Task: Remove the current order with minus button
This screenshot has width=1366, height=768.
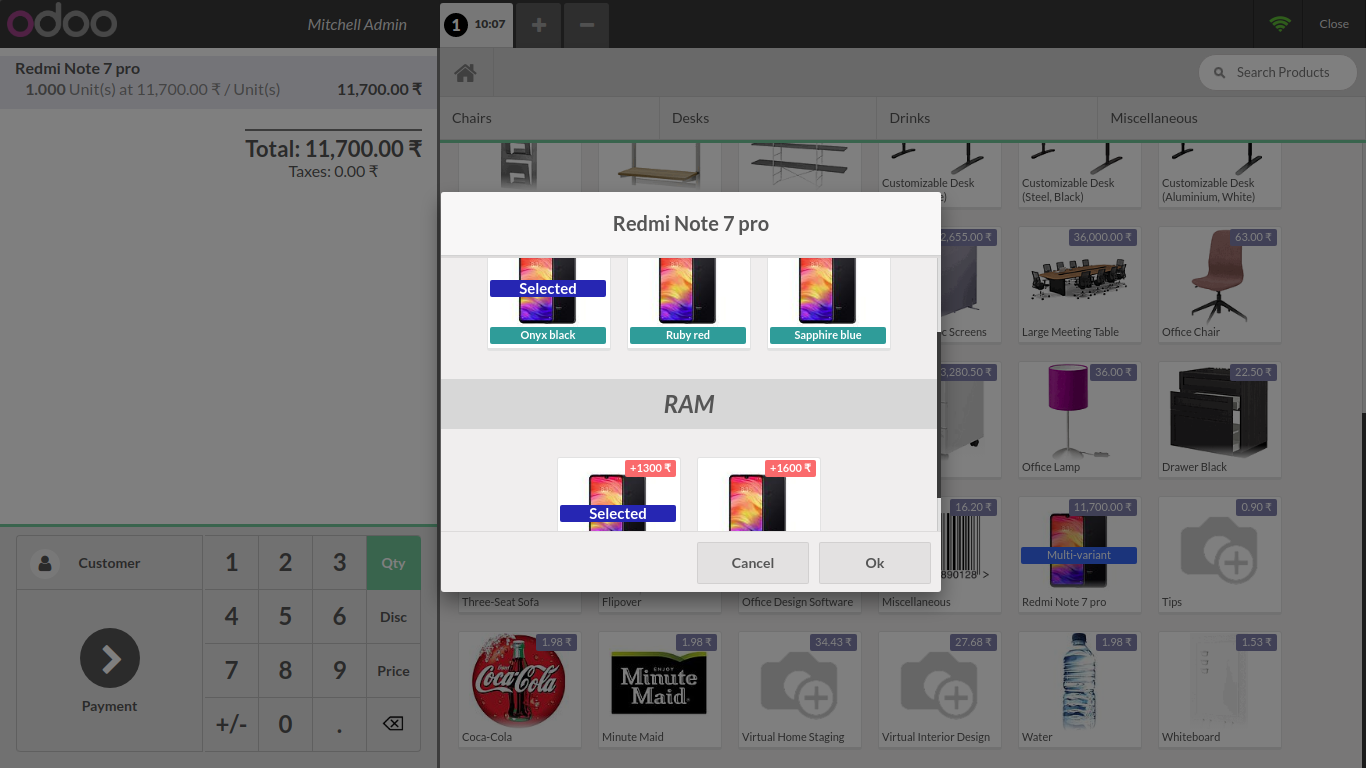Action: pyautogui.click(x=587, y=24)
